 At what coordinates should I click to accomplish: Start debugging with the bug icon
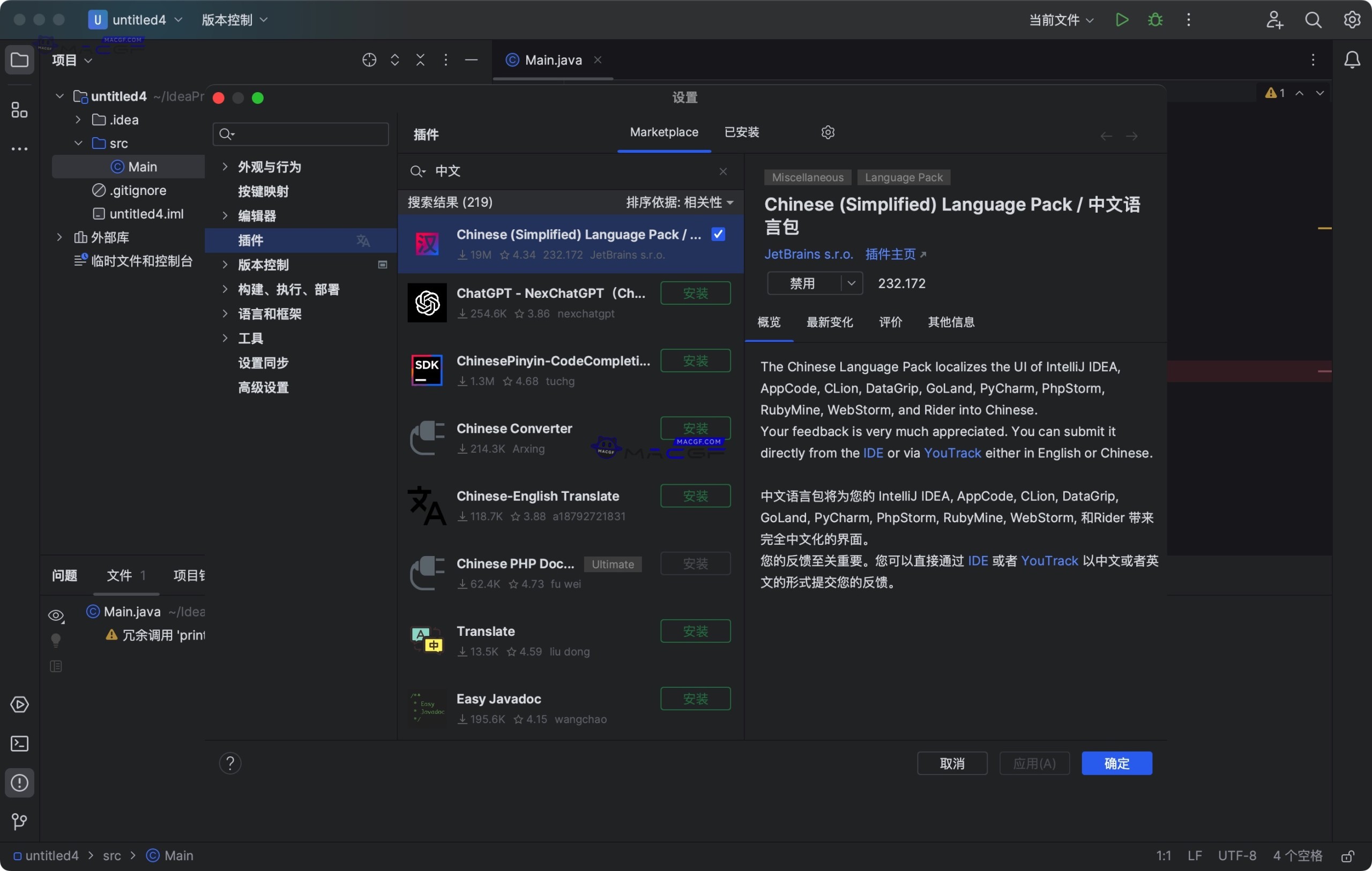pos(1154,19)
